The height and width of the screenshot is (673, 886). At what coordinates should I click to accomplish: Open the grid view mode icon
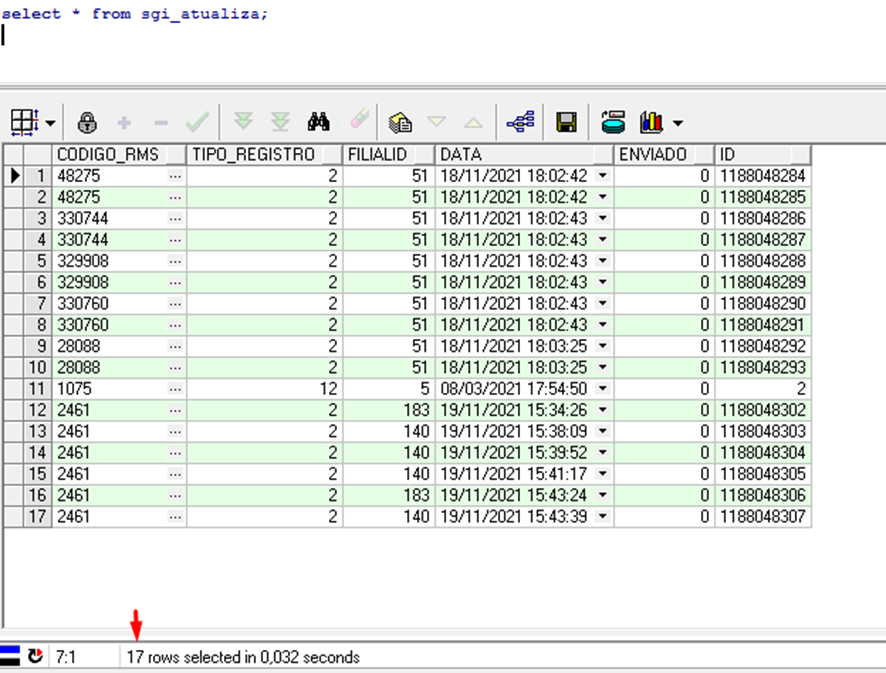[x=25, y=122]
